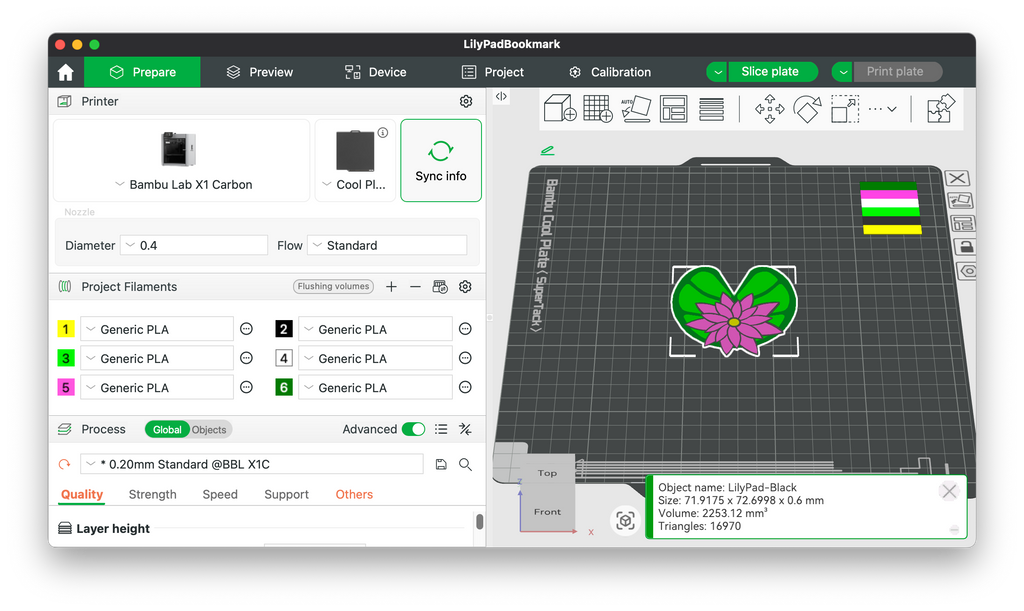The width and height of the screenshot is (1024, 611).
Task: Select the Scale tool
Action: (844, 109)
